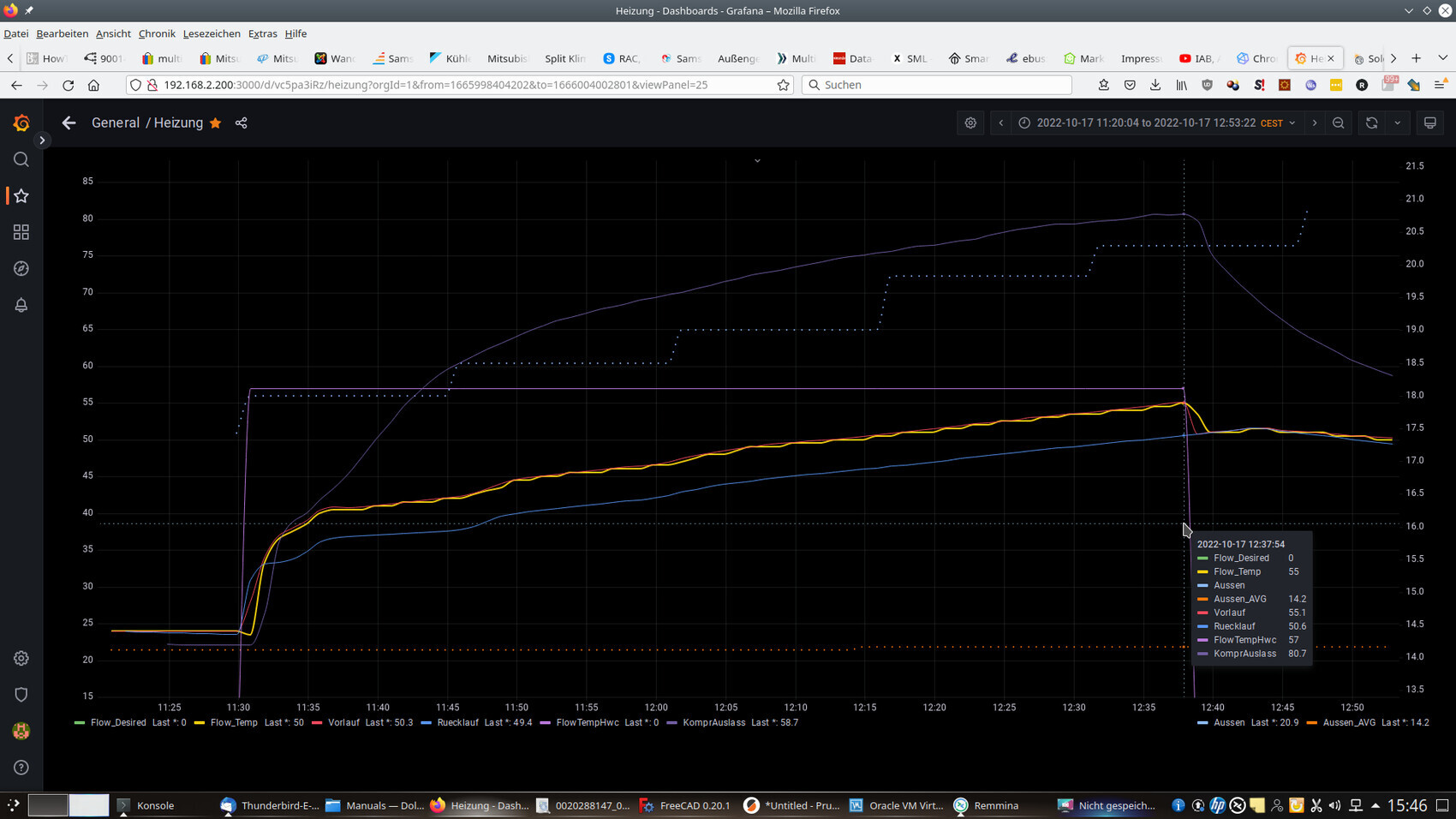The height and width of the screenshot is (819, 1456).
Task: Open Alerting bell icon in sidebar
Action: pos(21,305)
